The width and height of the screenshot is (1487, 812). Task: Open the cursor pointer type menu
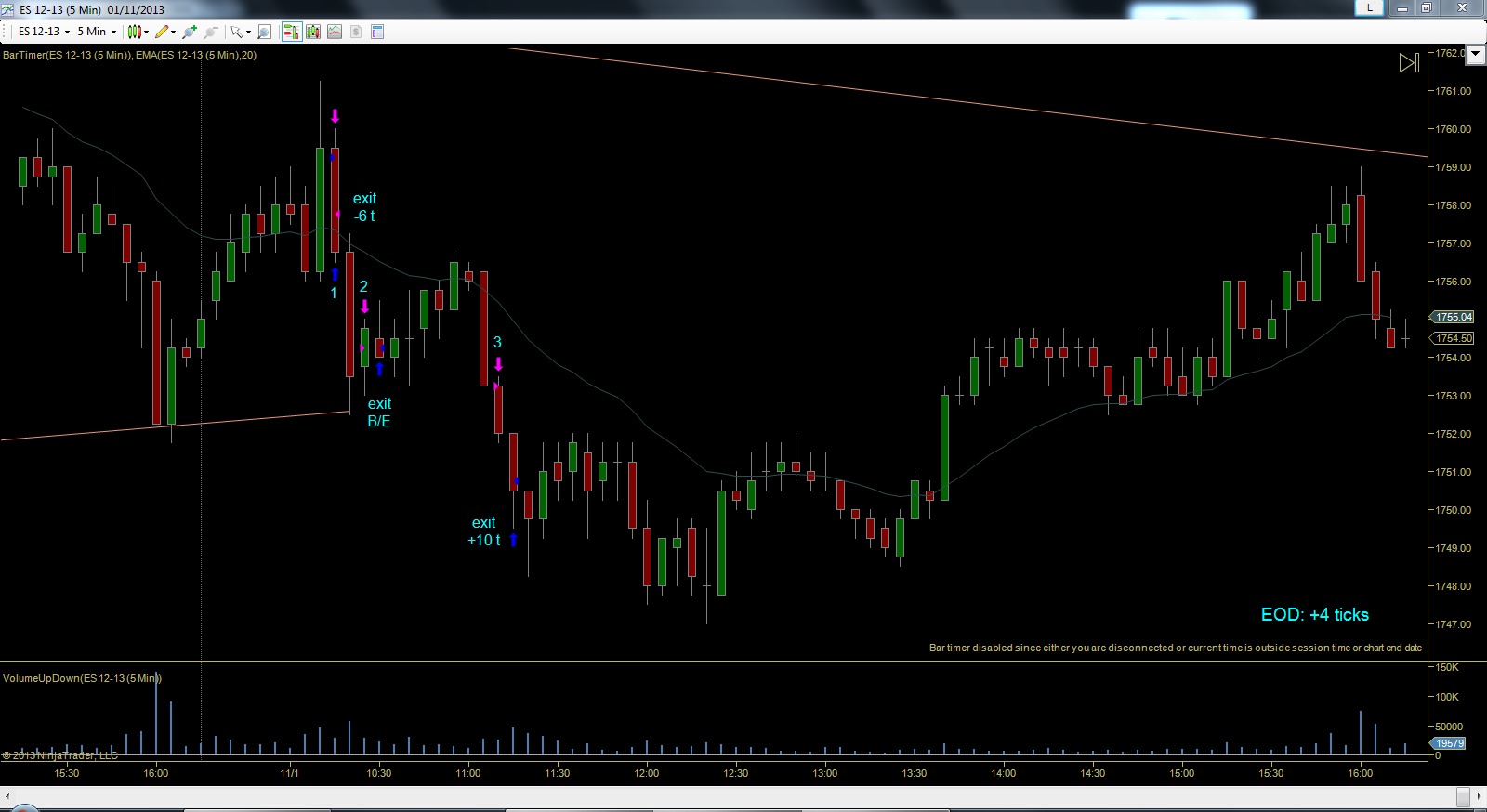[x=241, y=32]
